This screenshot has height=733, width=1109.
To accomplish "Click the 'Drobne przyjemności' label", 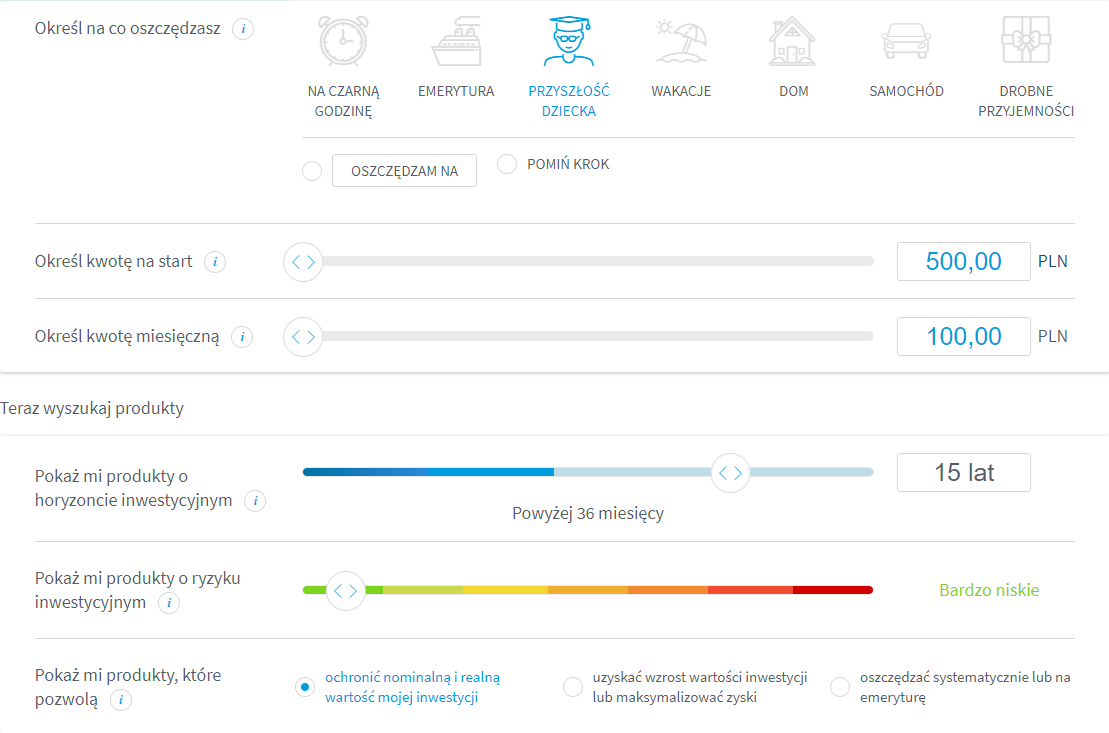I will [x=1026, y=101].
